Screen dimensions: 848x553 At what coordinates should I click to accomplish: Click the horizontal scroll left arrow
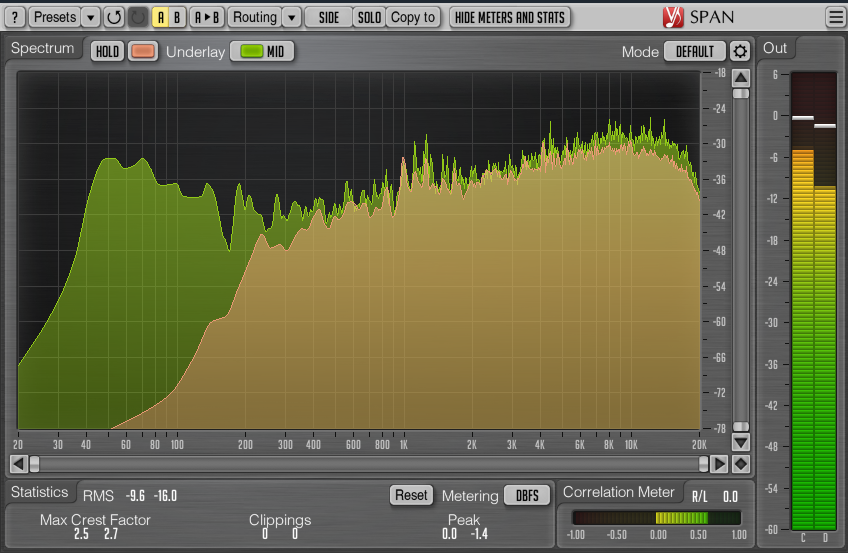coord(18,464)
